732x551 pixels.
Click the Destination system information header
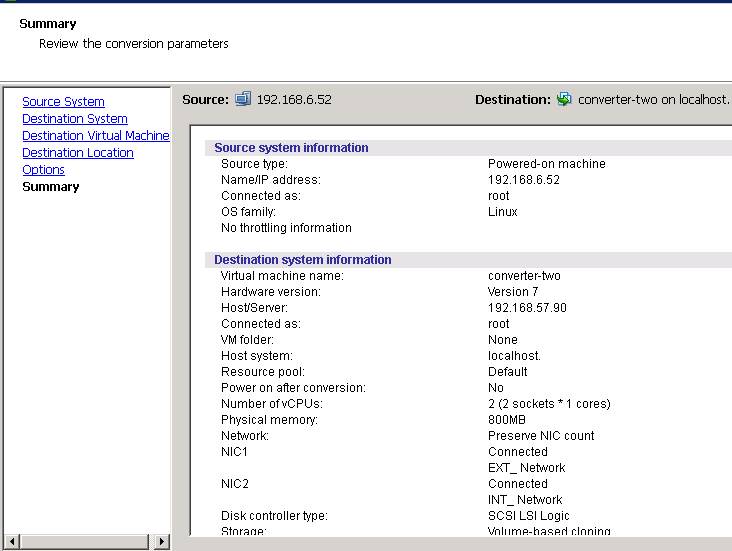(302, 260)
